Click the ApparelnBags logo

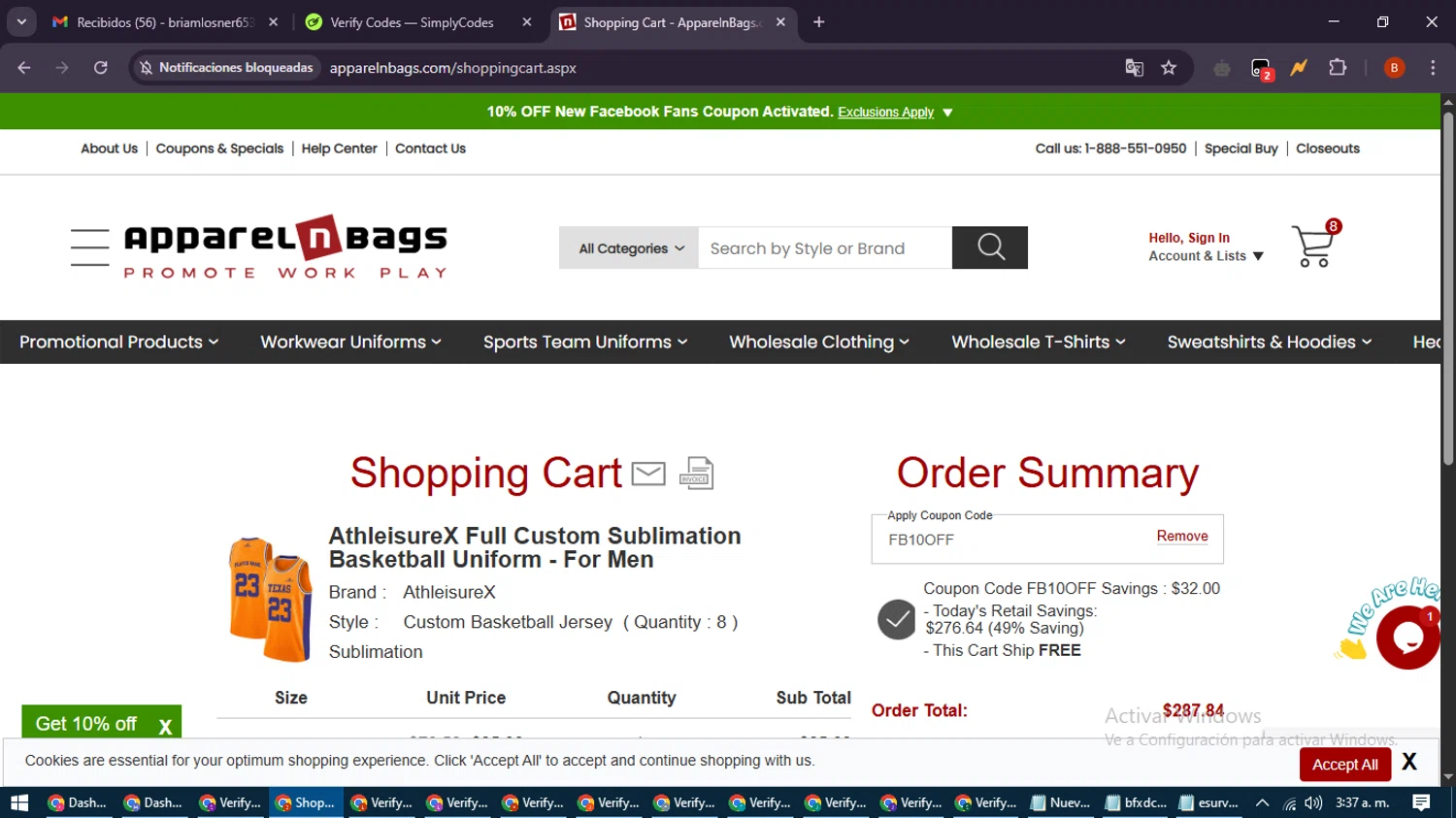(x=285, y=247)
